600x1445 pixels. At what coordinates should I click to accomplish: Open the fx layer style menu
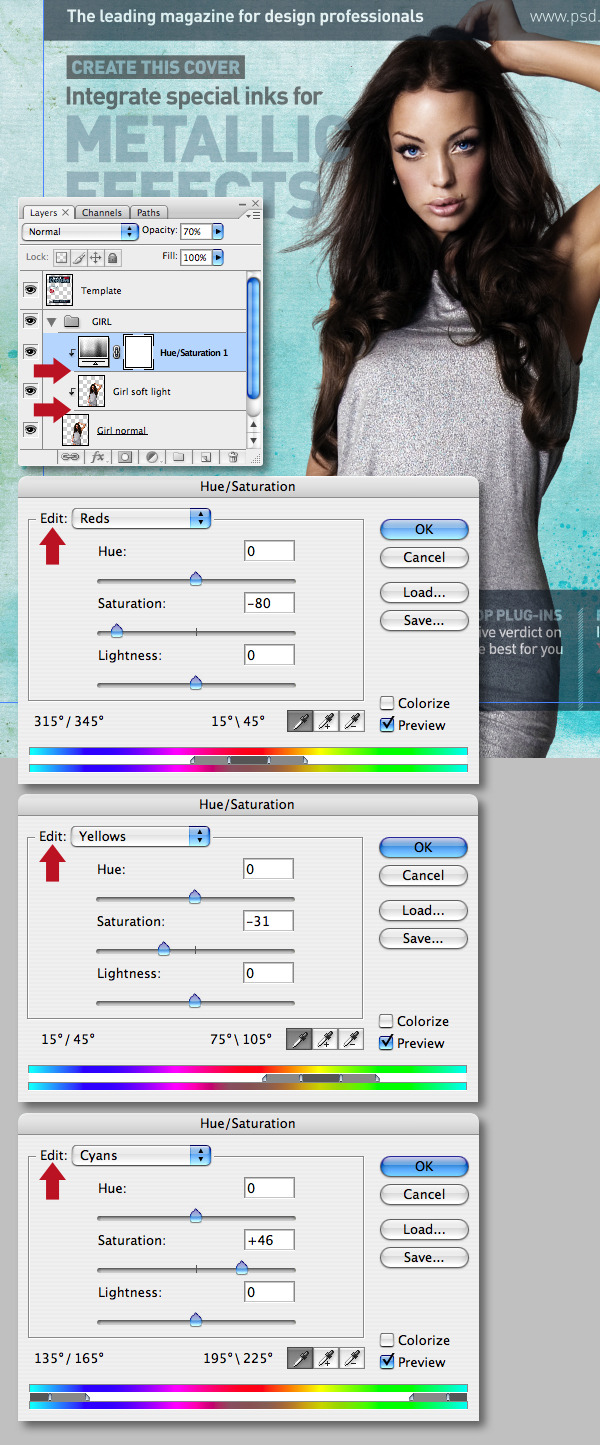[x=98, y=456]
